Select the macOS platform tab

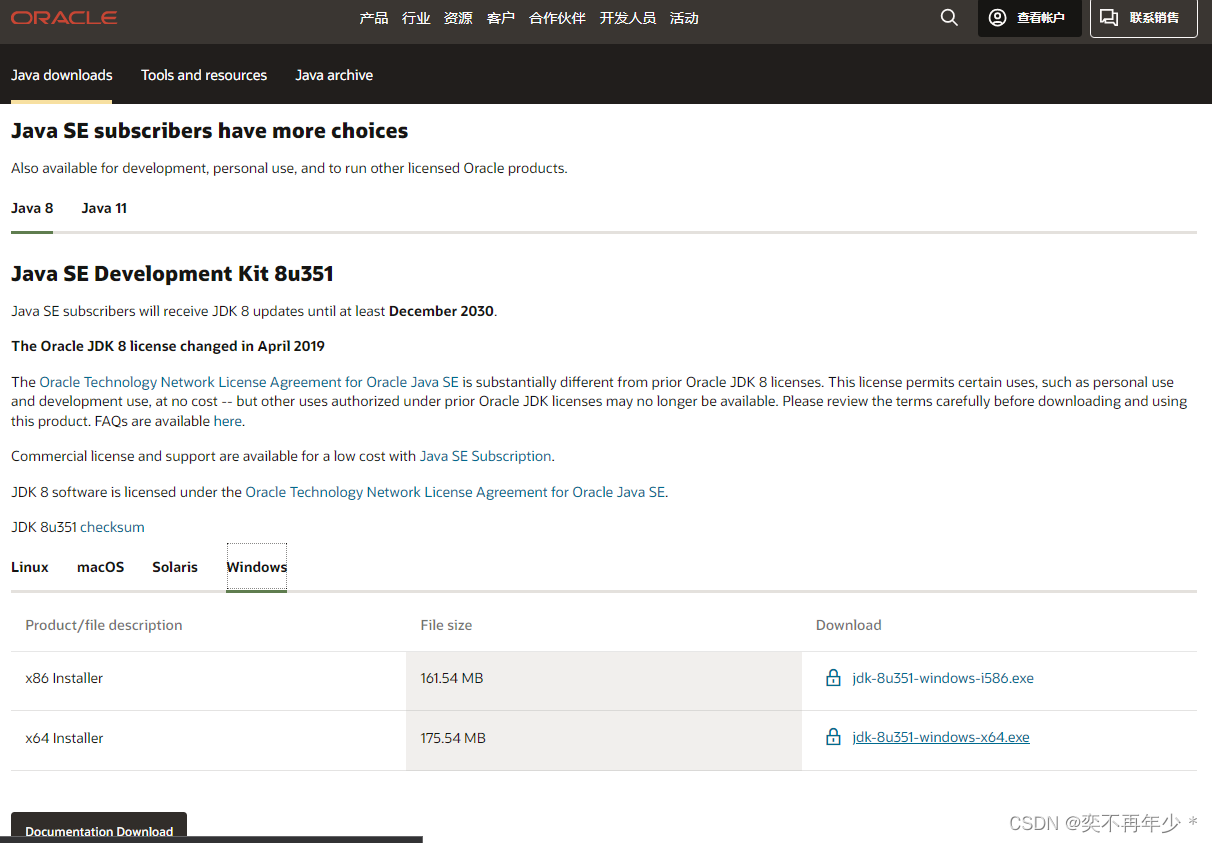(101, 567)
